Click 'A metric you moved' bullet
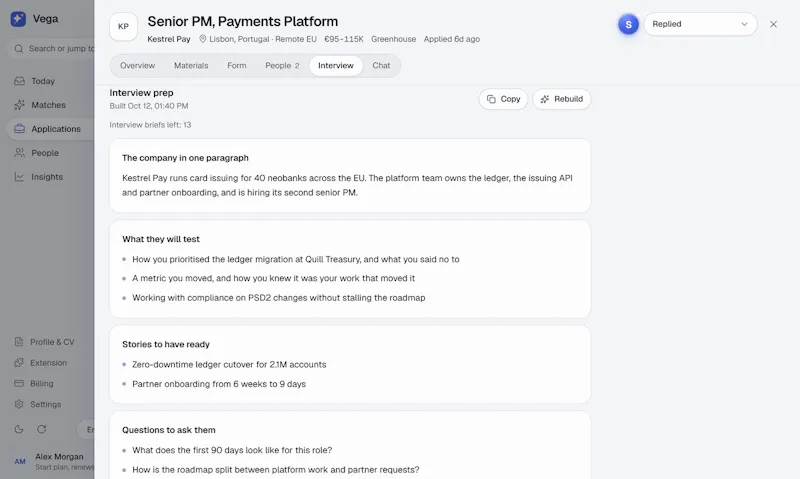This screenshot has height=479, width=800. click(273, 278)
